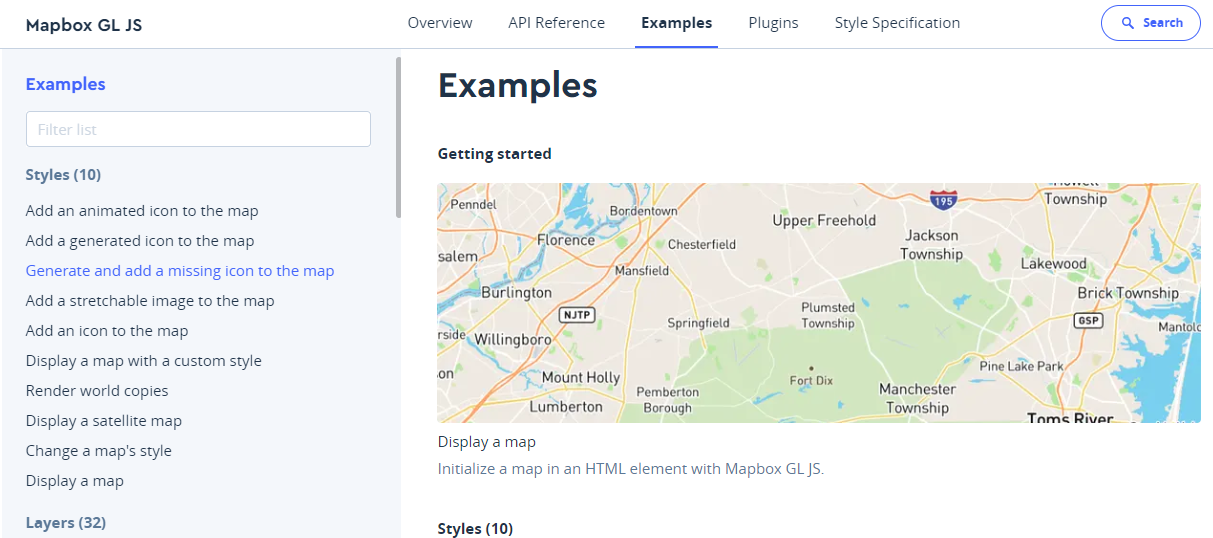This screenshot has width=1213, height=538.
Task: Click the Layers (32) sidebar heading
Action: [x=66, y=523]
